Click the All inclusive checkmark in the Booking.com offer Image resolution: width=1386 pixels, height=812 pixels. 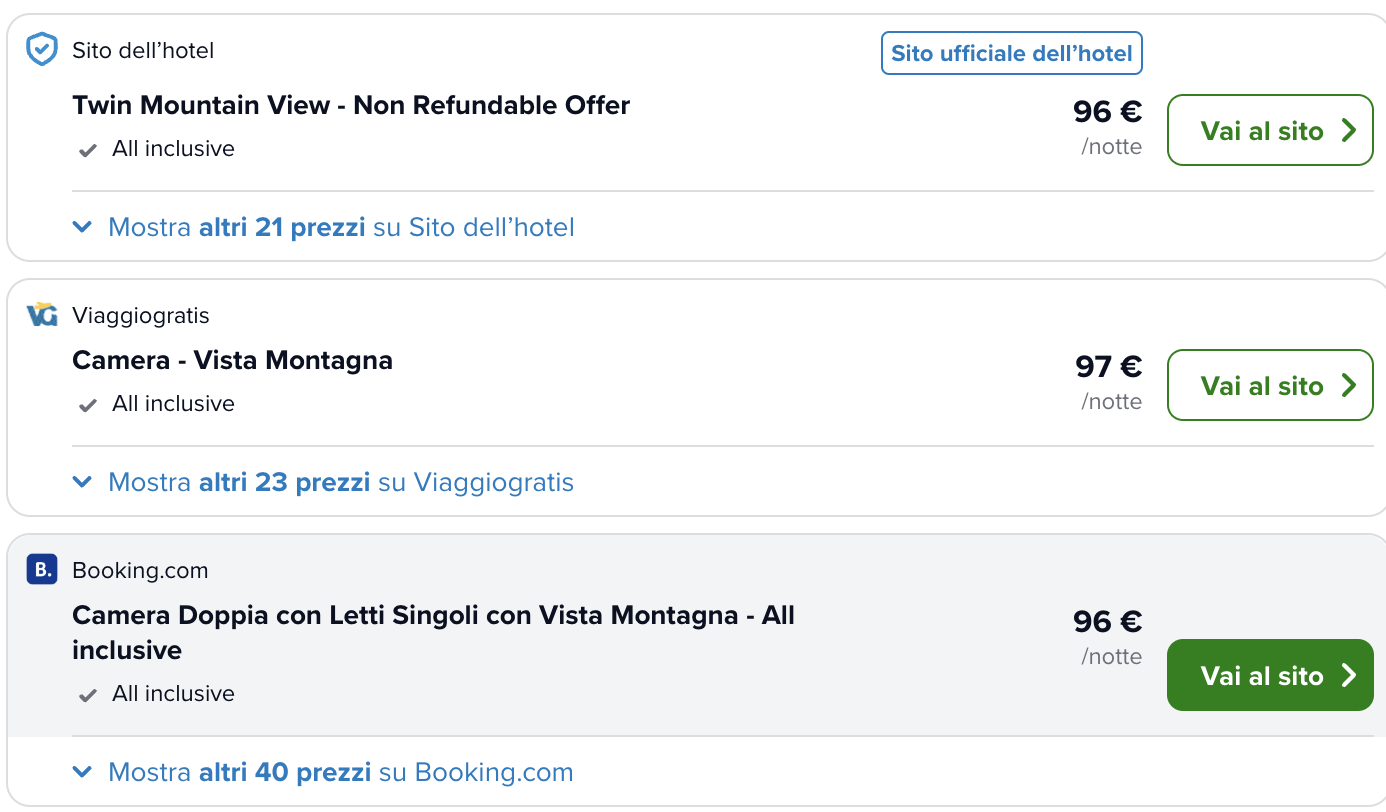point(88,695)
